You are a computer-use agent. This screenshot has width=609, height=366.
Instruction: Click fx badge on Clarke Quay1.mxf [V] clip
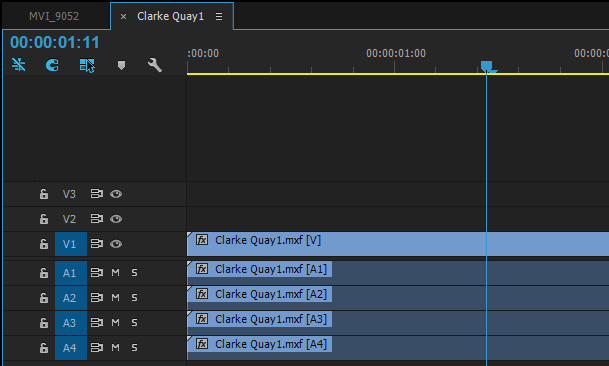coord(202,240)
